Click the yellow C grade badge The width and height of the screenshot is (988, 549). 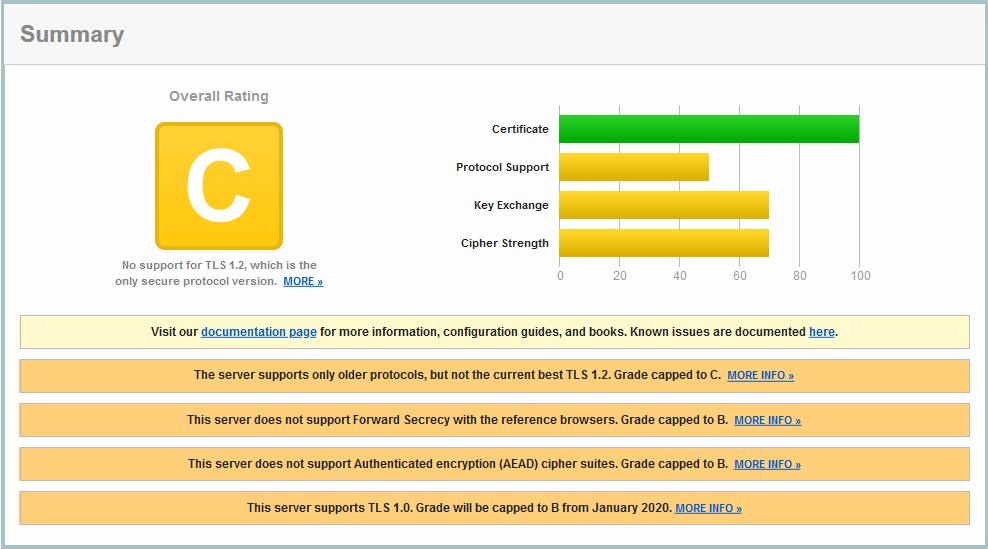click(x=219, y=186)
